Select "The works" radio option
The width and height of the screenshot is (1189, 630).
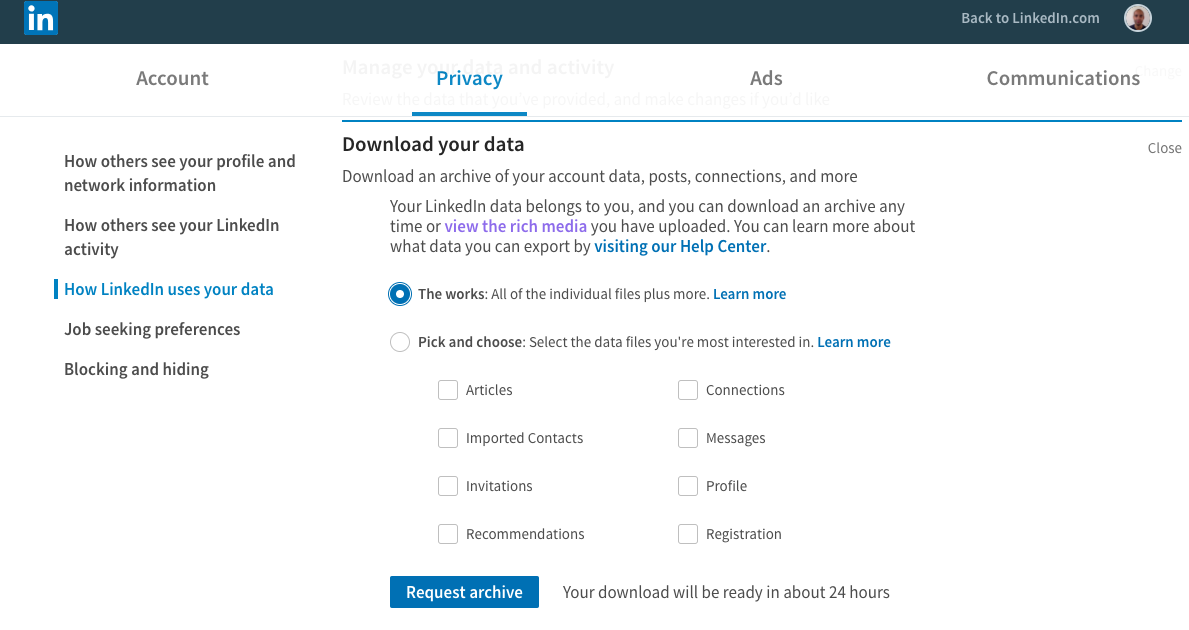point(400,294)
